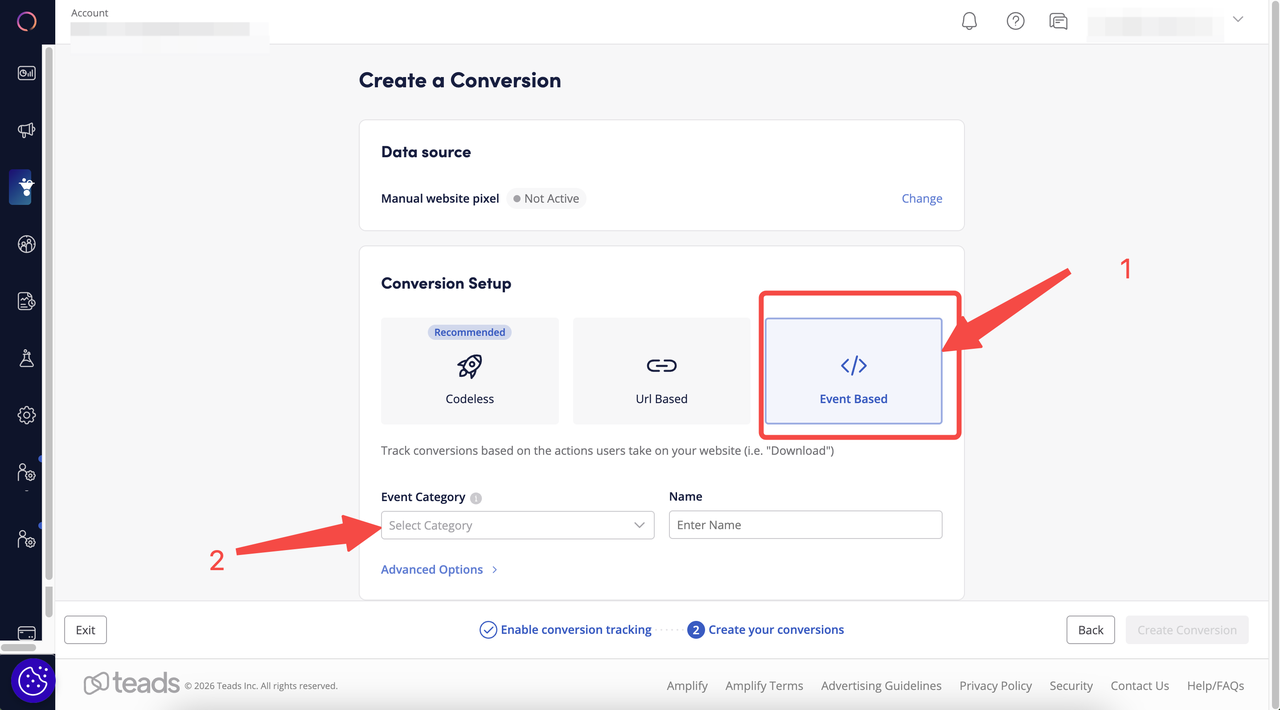The height and width of the screenshot is (710, 1280).
Task: Open settings gear in sidebar
Action: tap(27, 415)
